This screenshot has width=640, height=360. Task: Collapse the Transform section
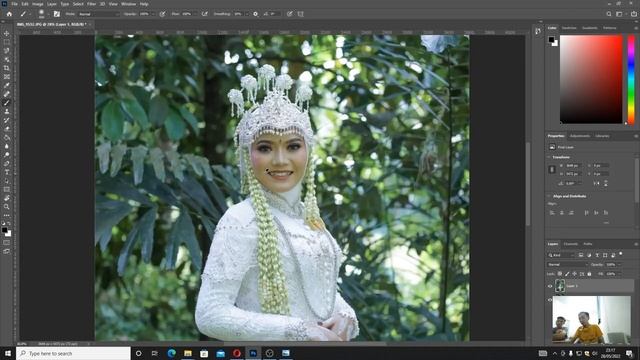click(x=549, y=157)
